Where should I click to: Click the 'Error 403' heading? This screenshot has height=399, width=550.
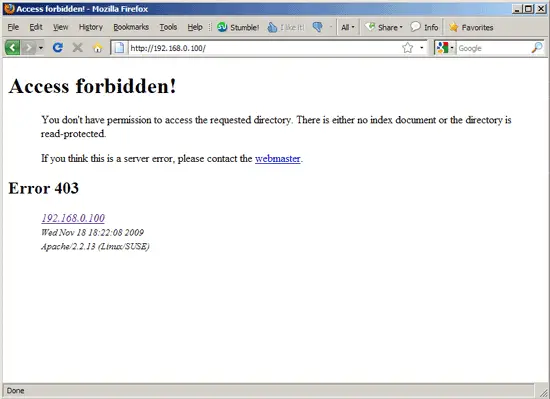click(43, 188)
